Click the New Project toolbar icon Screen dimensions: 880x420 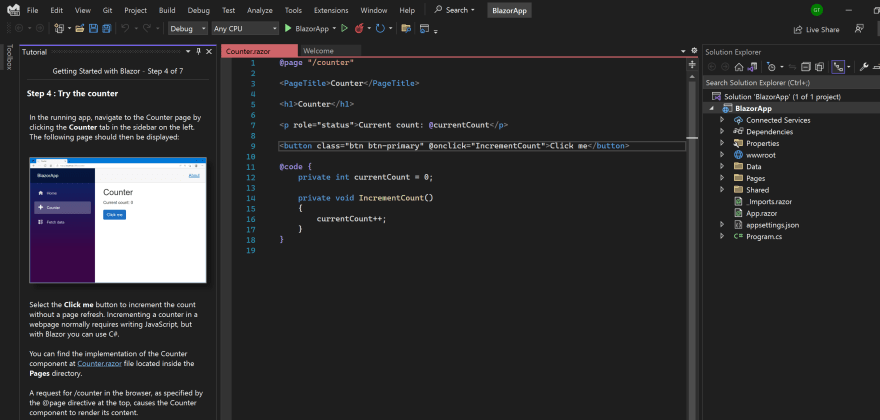59,28
